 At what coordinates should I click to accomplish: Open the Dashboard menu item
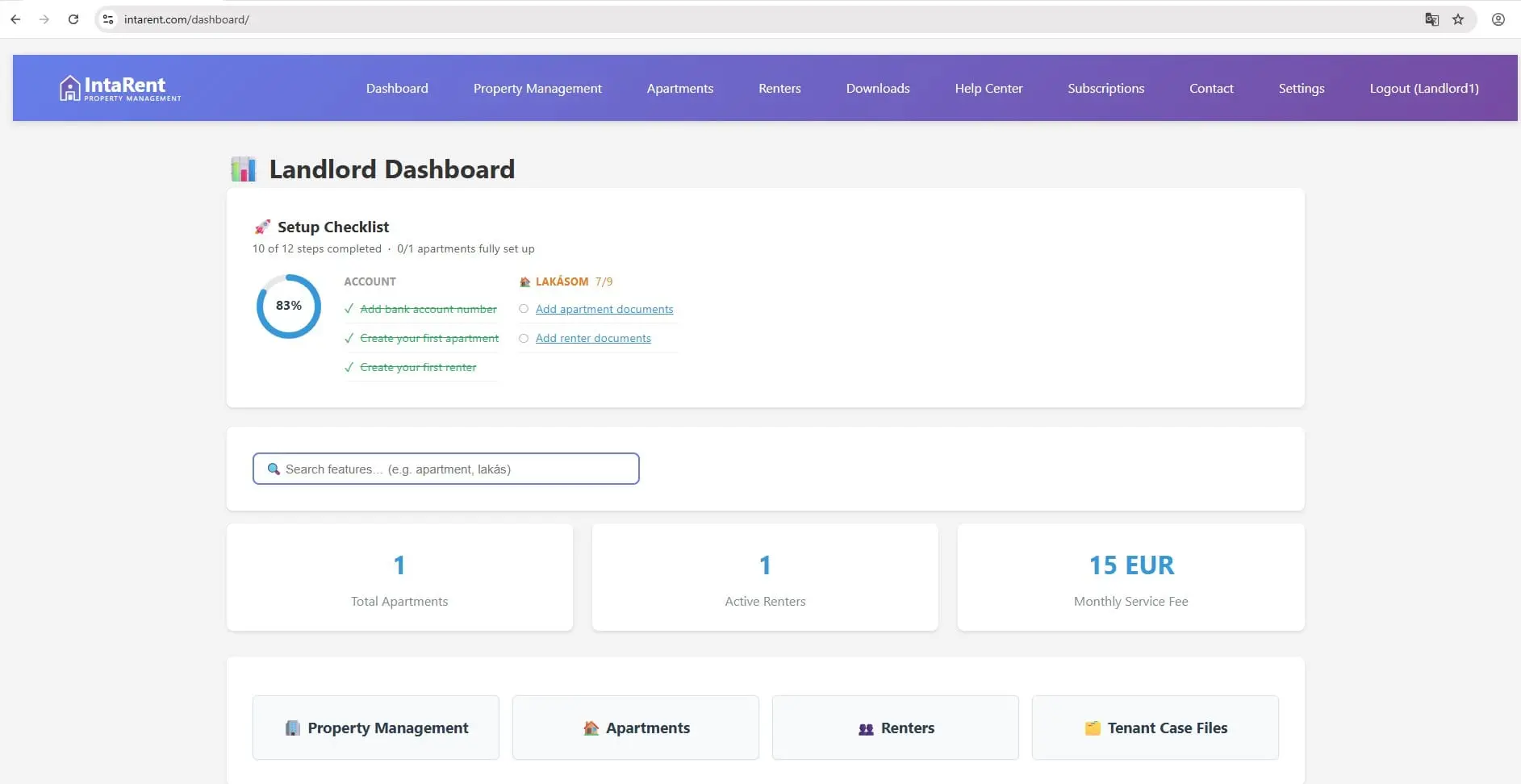(x=397, y=88)
